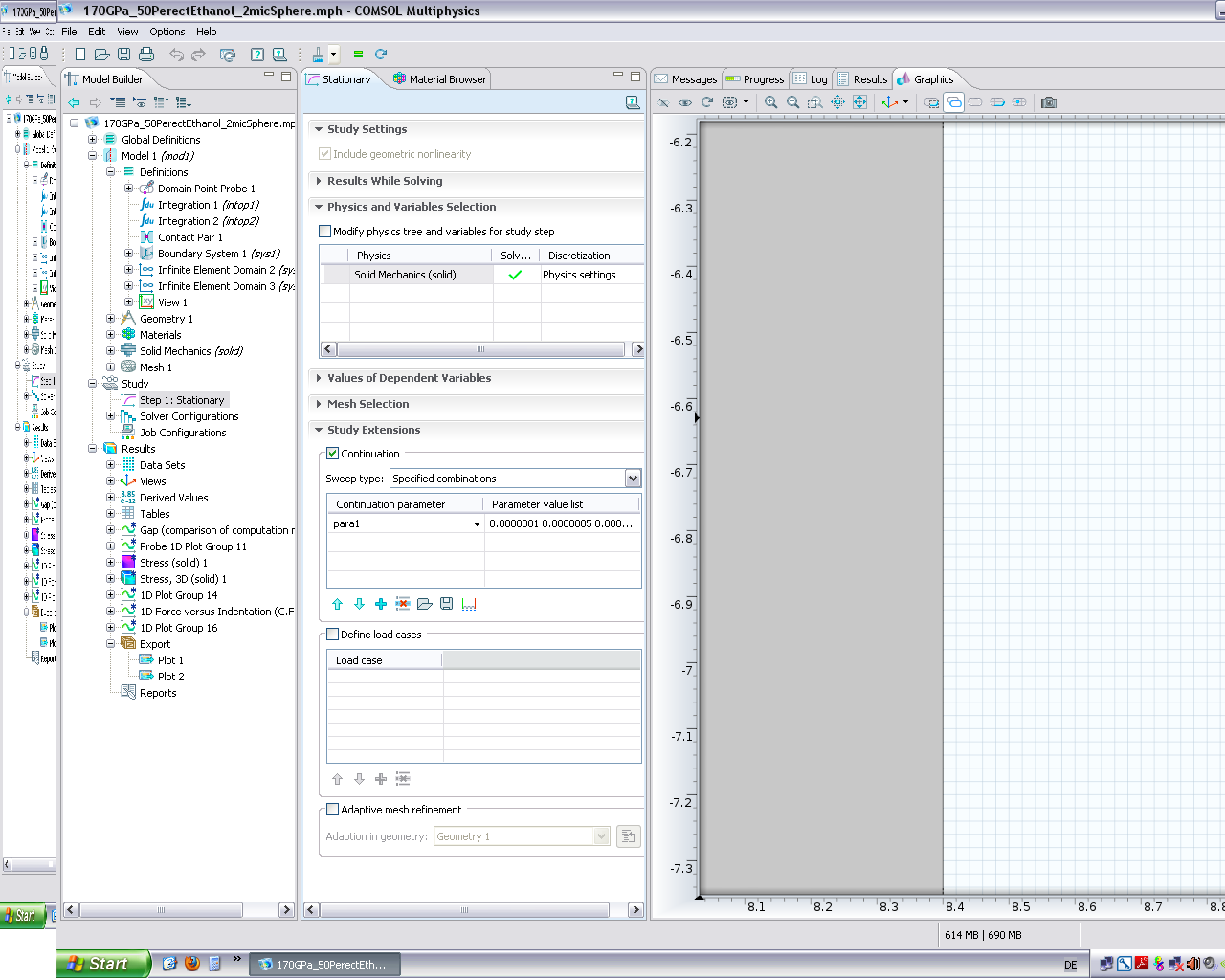Add a continuation parameter row with plus icon
This screenshot has width=1225, height=980.
(x=381, y=604)
